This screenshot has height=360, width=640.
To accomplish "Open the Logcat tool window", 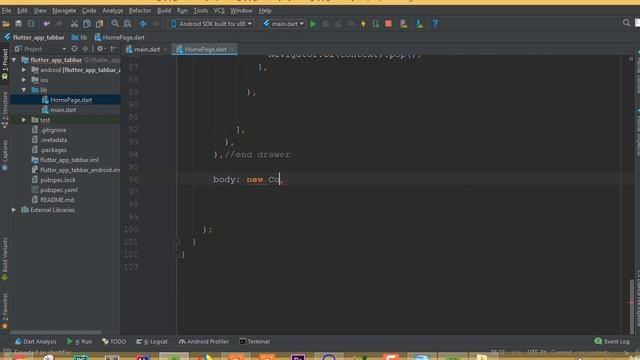I will (x=152, y=342).
